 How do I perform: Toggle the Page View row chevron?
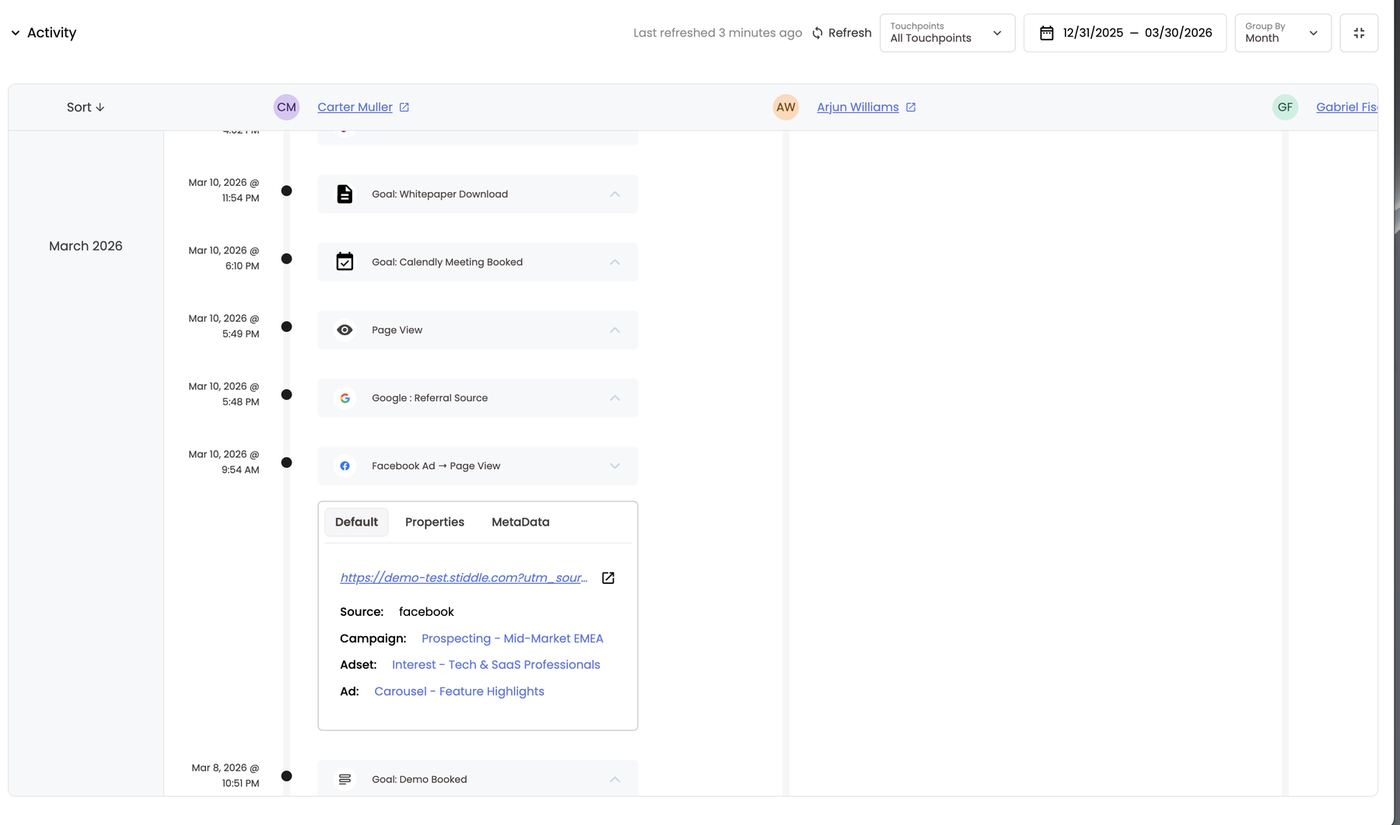(615, 330)
